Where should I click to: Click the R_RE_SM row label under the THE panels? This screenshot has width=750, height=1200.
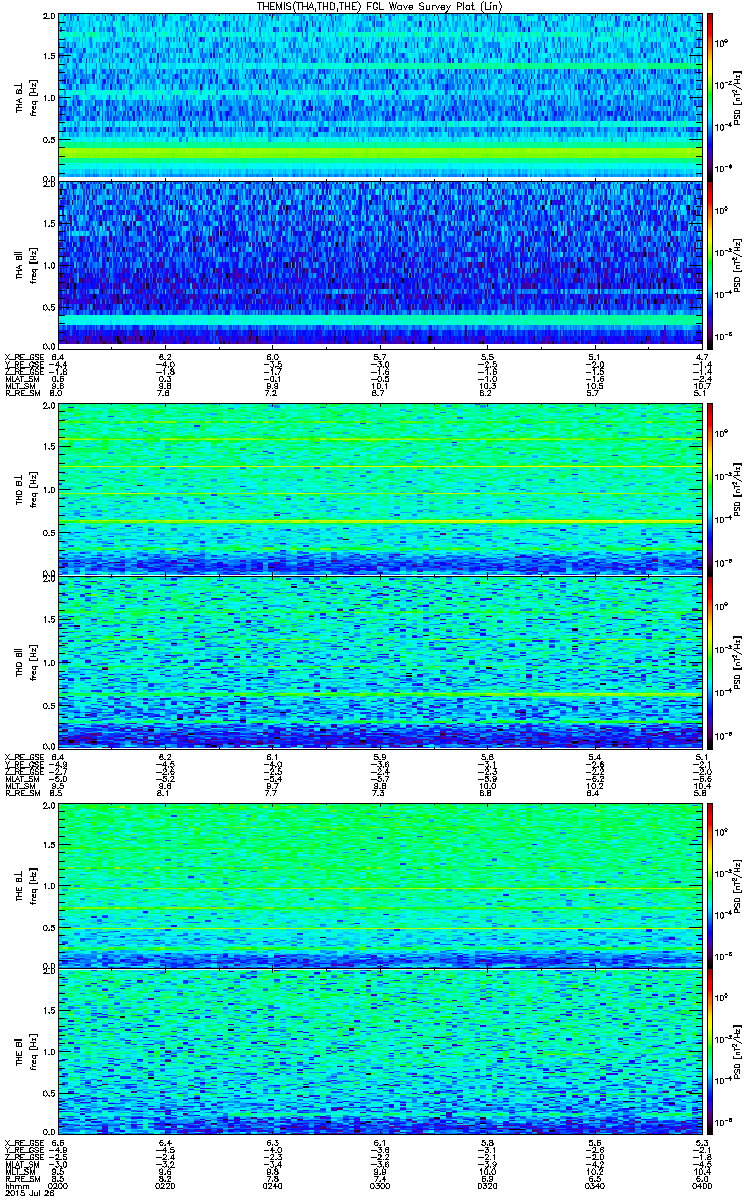tap(21, 1179)
